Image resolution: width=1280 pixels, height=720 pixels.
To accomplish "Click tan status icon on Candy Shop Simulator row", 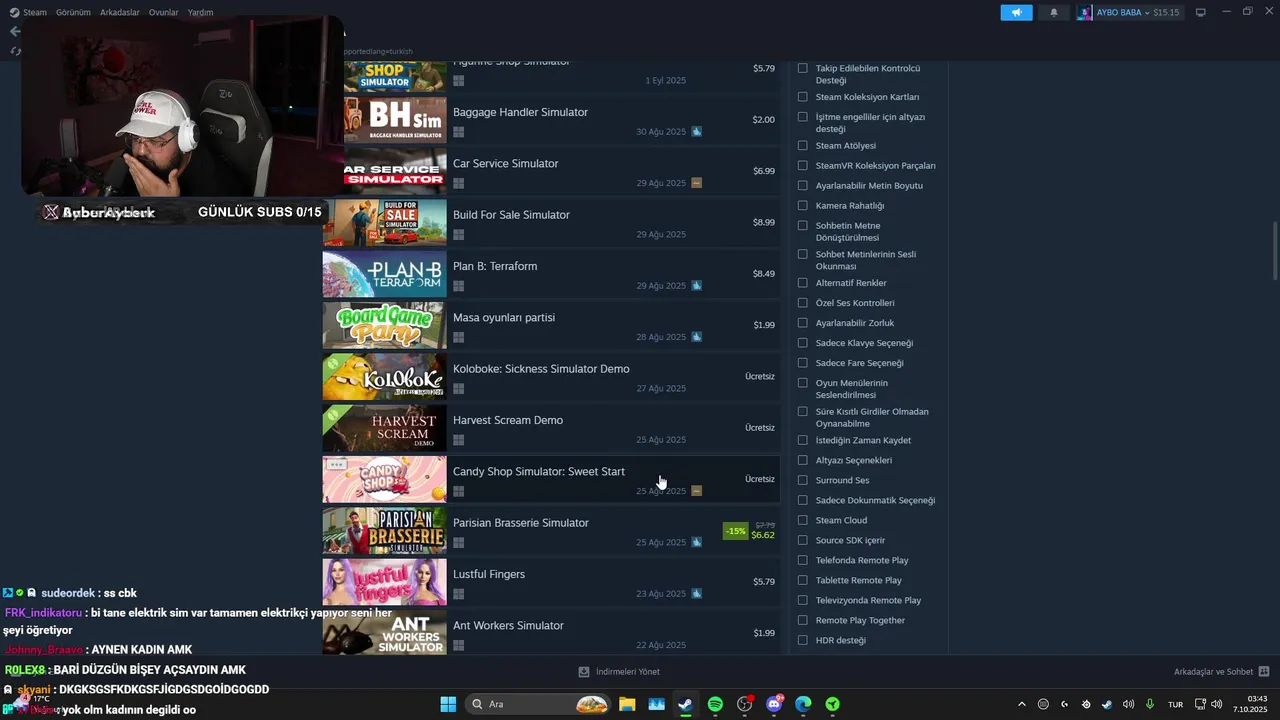I will pyautogui.click(x=696, y=491).
